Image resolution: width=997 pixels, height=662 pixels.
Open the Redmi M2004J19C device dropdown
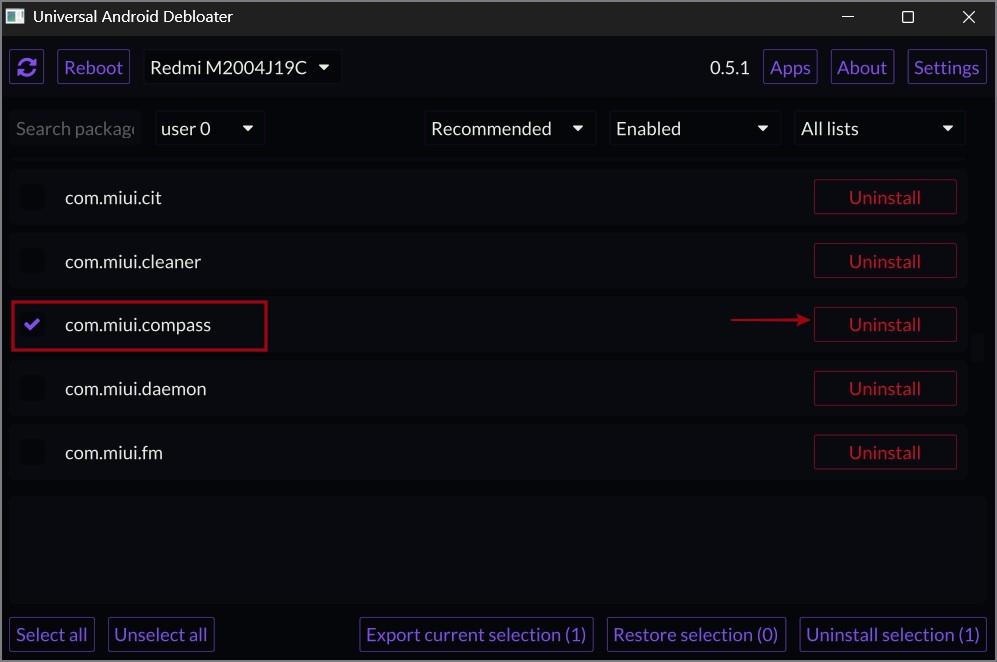coord(241,67)
